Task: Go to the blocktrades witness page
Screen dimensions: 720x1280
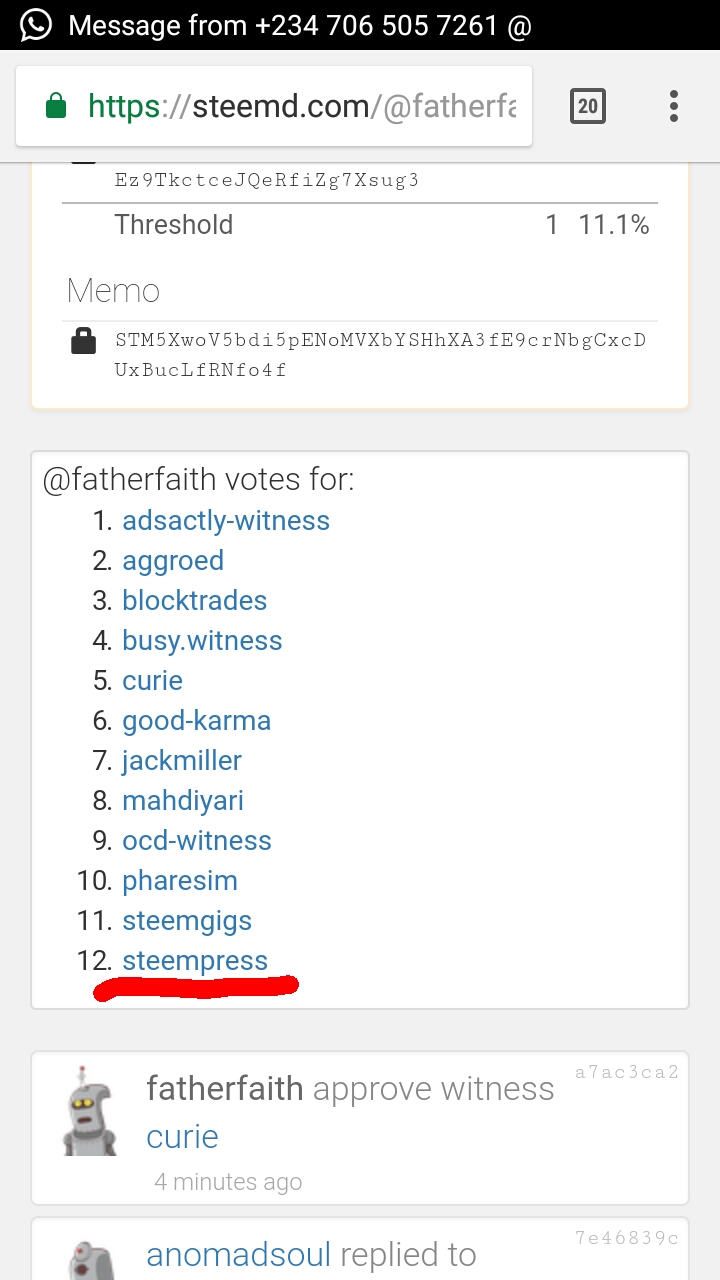Action: (195, 601)
